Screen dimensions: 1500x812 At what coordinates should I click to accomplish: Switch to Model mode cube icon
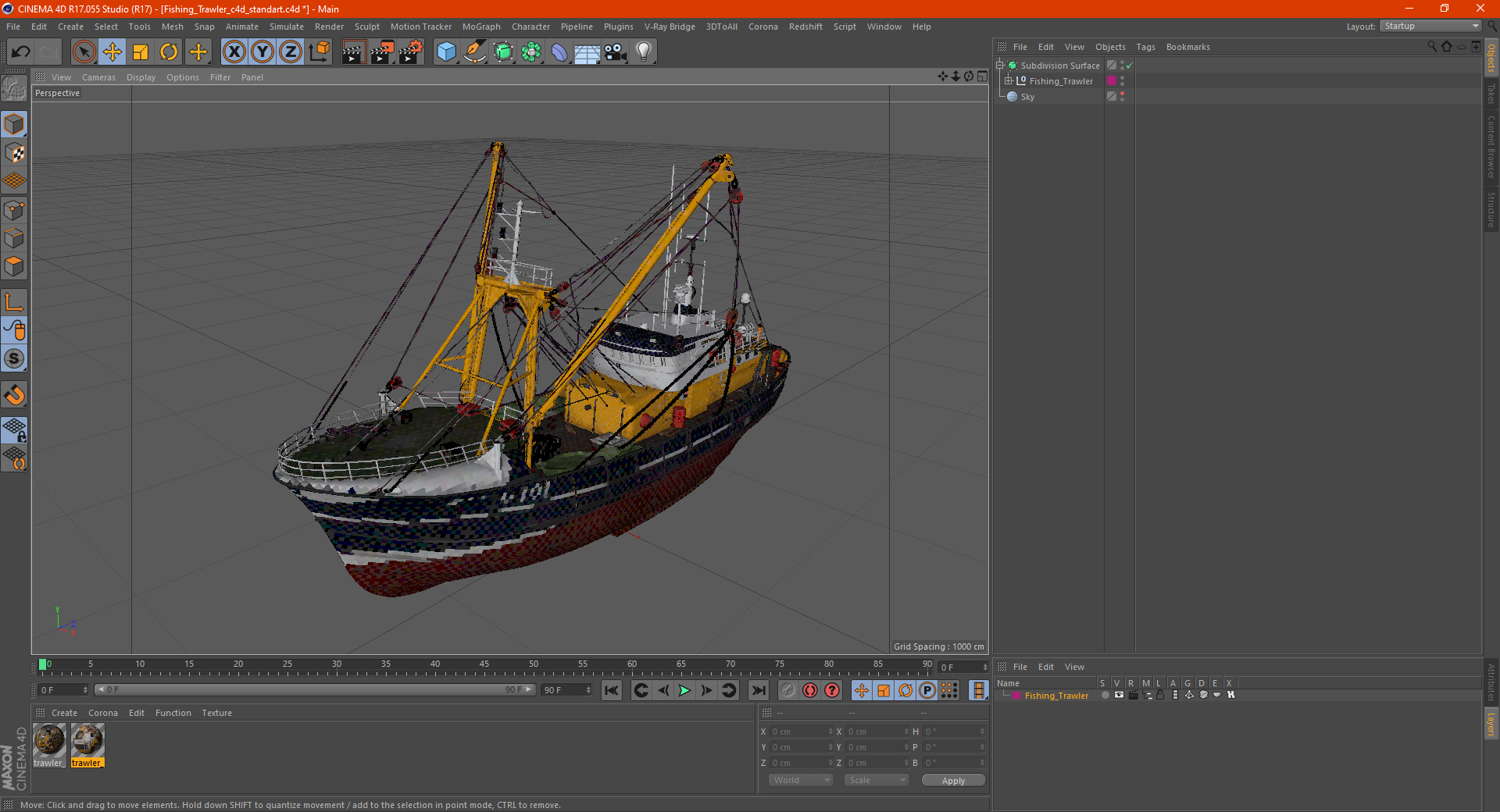(14, 124)
